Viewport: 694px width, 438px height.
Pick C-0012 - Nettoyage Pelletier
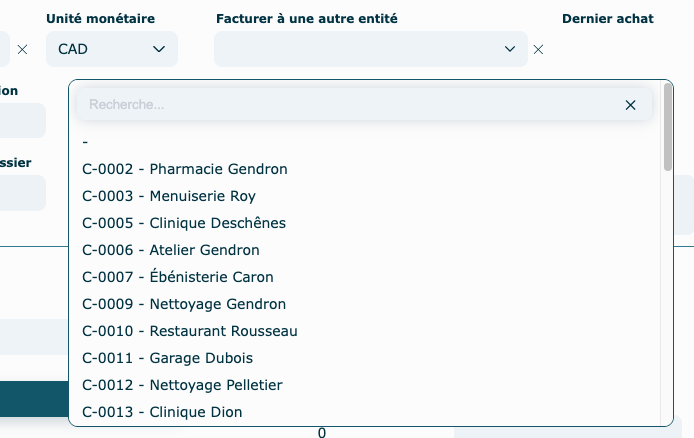(x=183, y=385)
